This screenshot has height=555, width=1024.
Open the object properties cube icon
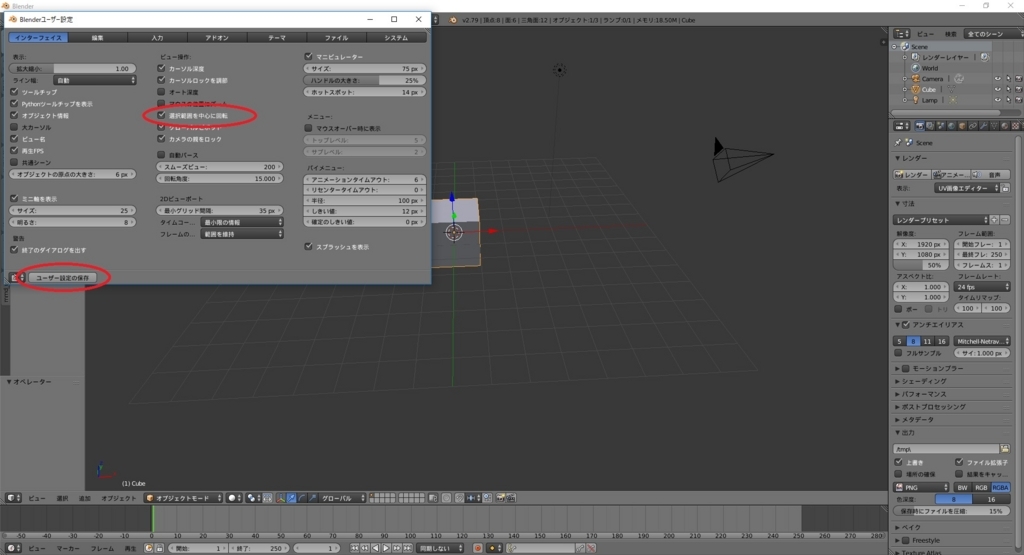[962, 126]
